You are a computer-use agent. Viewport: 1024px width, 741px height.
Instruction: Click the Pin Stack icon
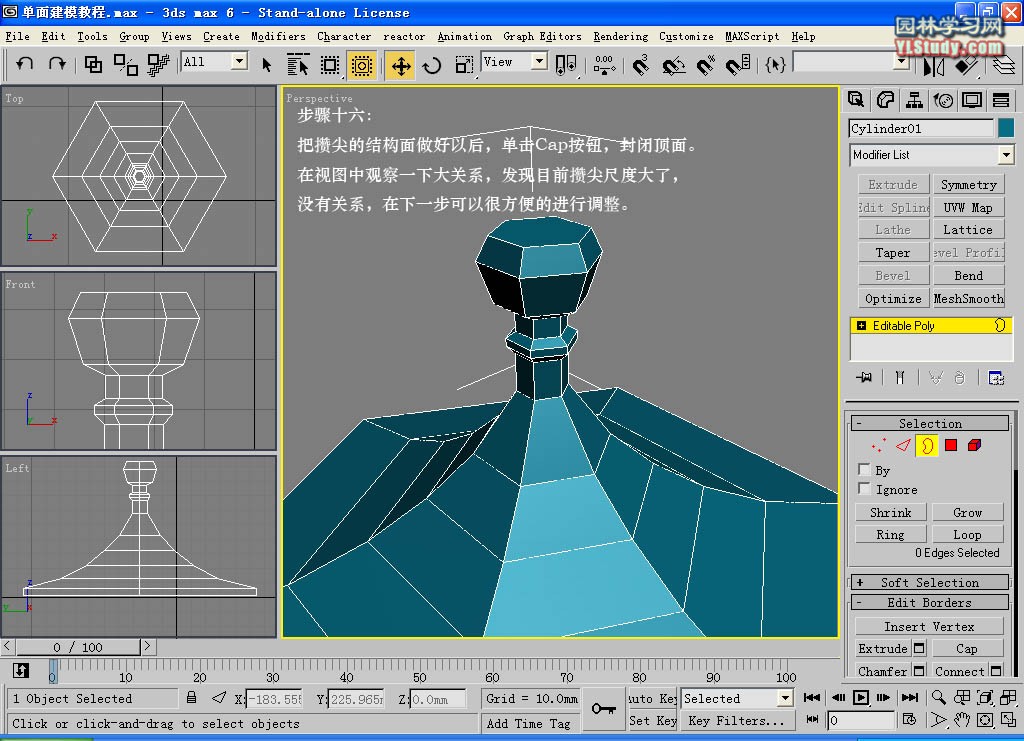(864, 377)
